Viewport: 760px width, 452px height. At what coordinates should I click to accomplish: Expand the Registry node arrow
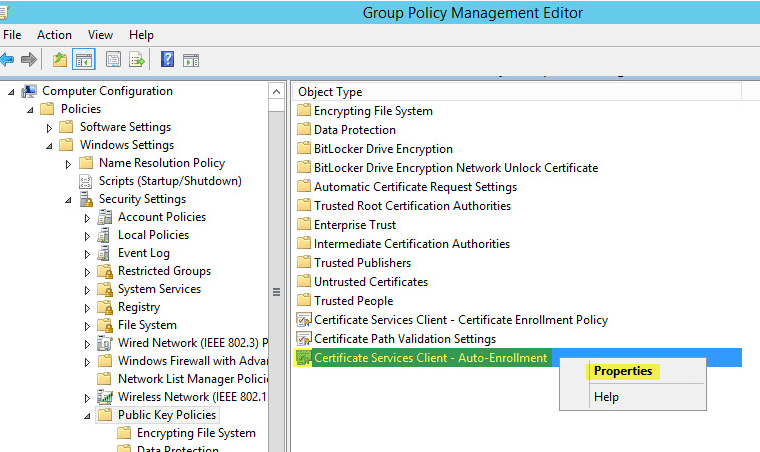87,308
